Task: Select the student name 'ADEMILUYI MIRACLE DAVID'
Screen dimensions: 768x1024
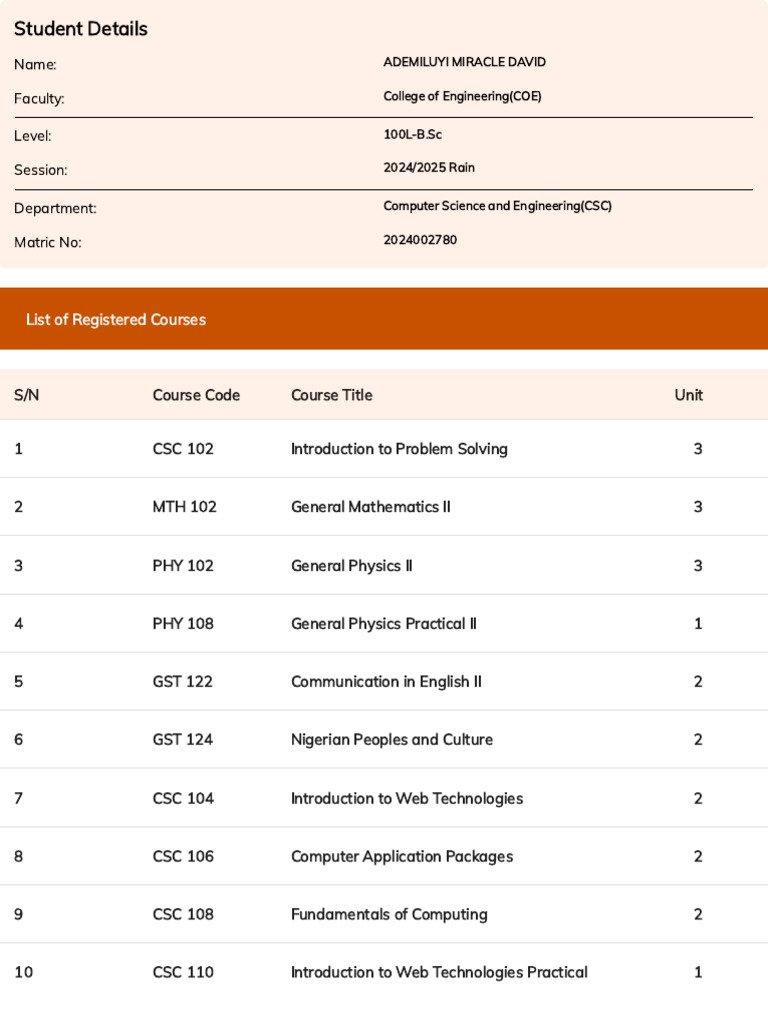Action: (x=464, y=62)
